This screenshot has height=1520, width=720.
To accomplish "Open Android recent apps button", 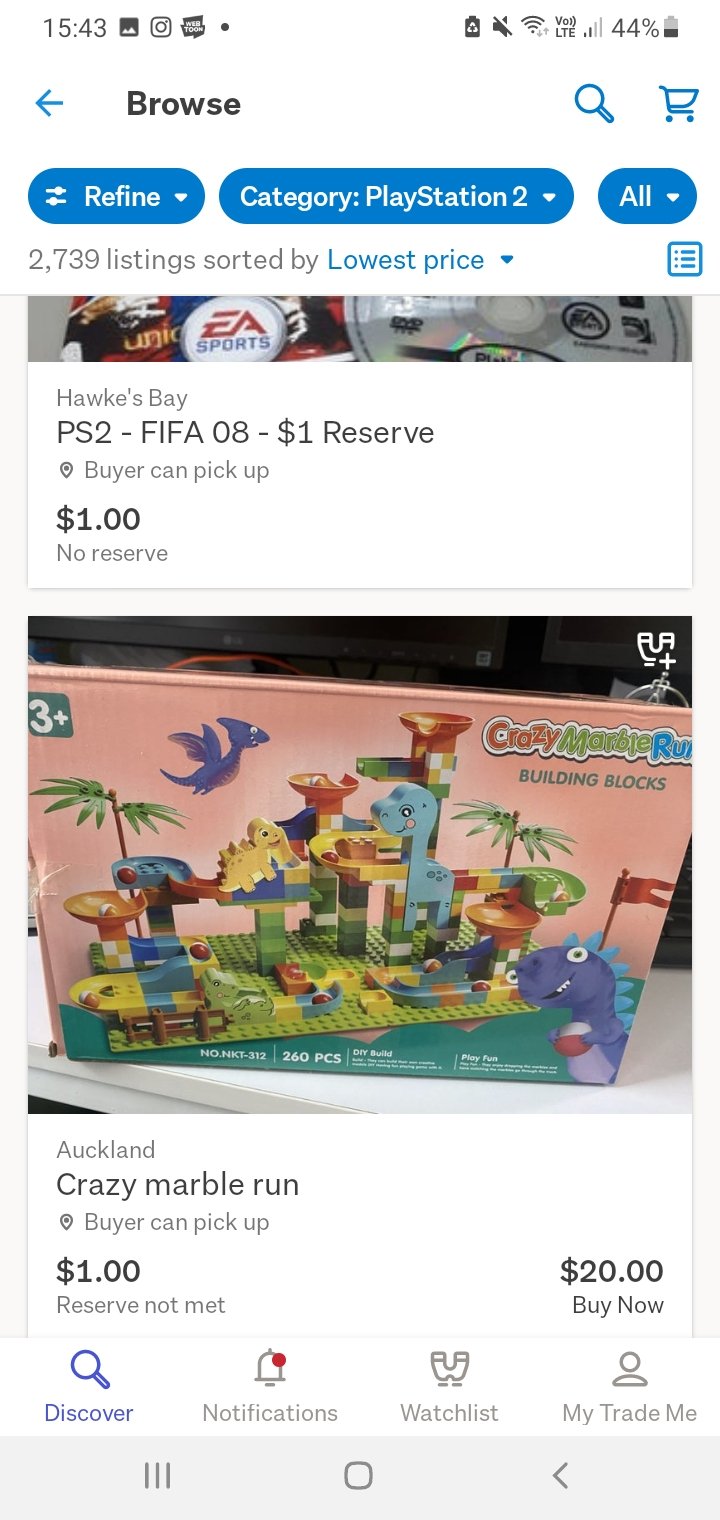I will [157, 1475].
